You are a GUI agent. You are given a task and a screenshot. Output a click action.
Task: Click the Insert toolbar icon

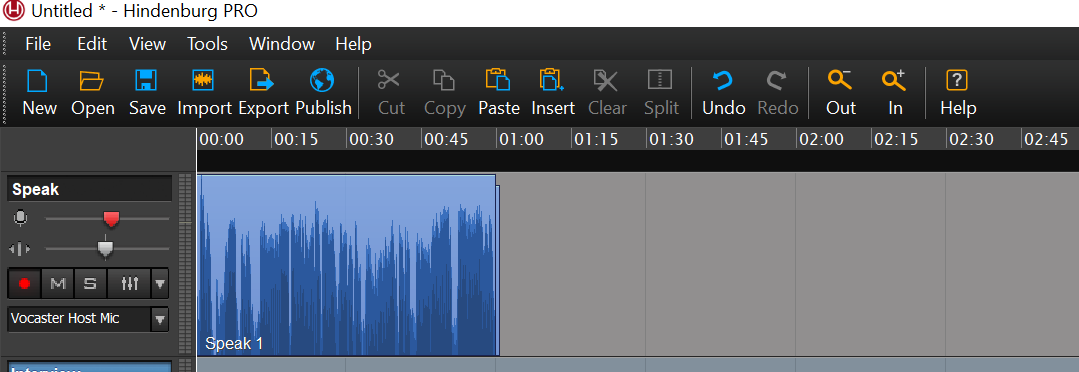click(553, 81)
